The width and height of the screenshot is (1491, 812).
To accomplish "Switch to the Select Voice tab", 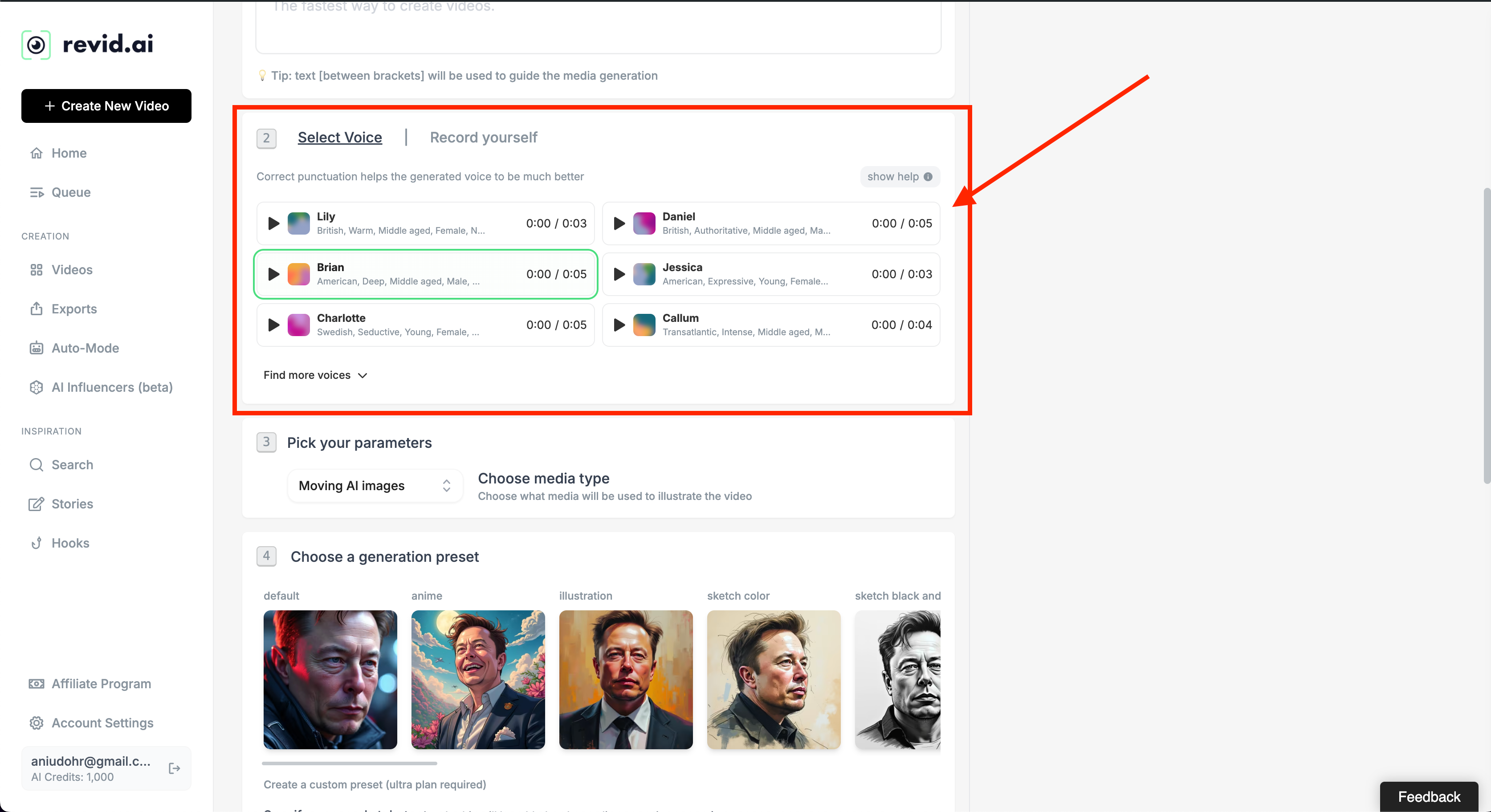I will tap(340, 137).
